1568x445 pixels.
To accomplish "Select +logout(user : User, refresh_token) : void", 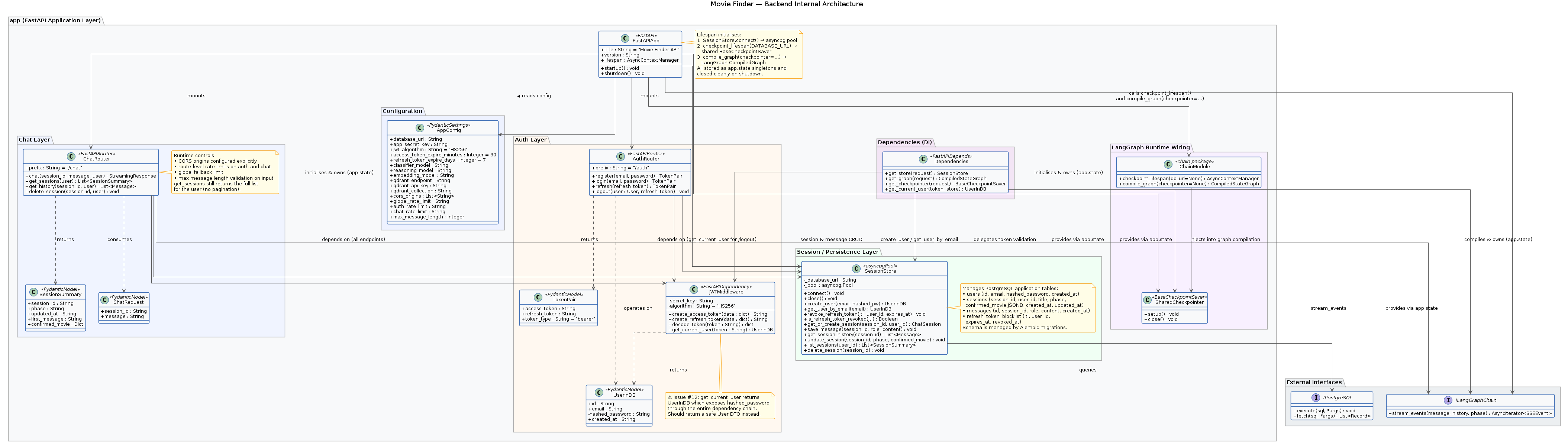I will [x=641, y=192].
